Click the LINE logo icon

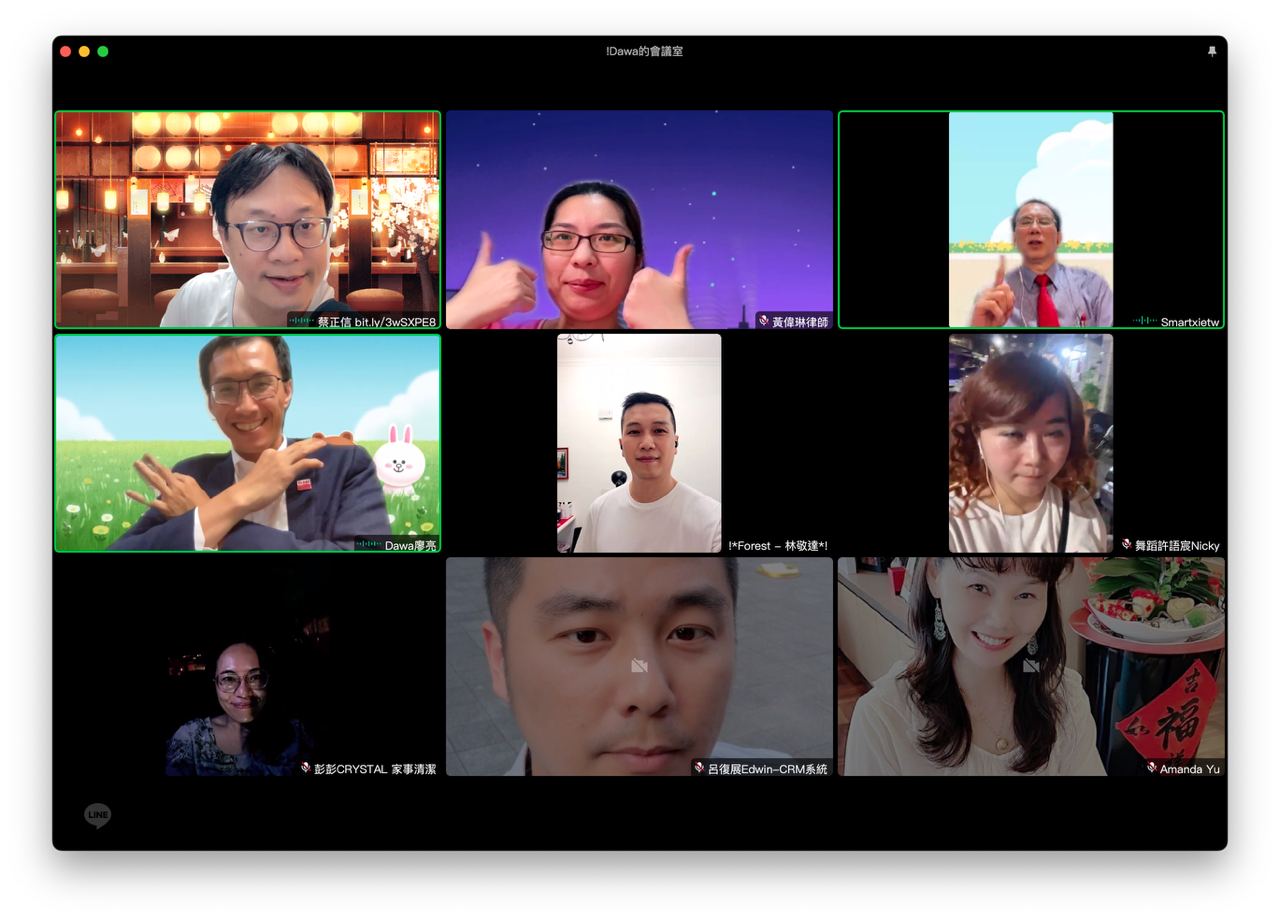click(97, 816)
